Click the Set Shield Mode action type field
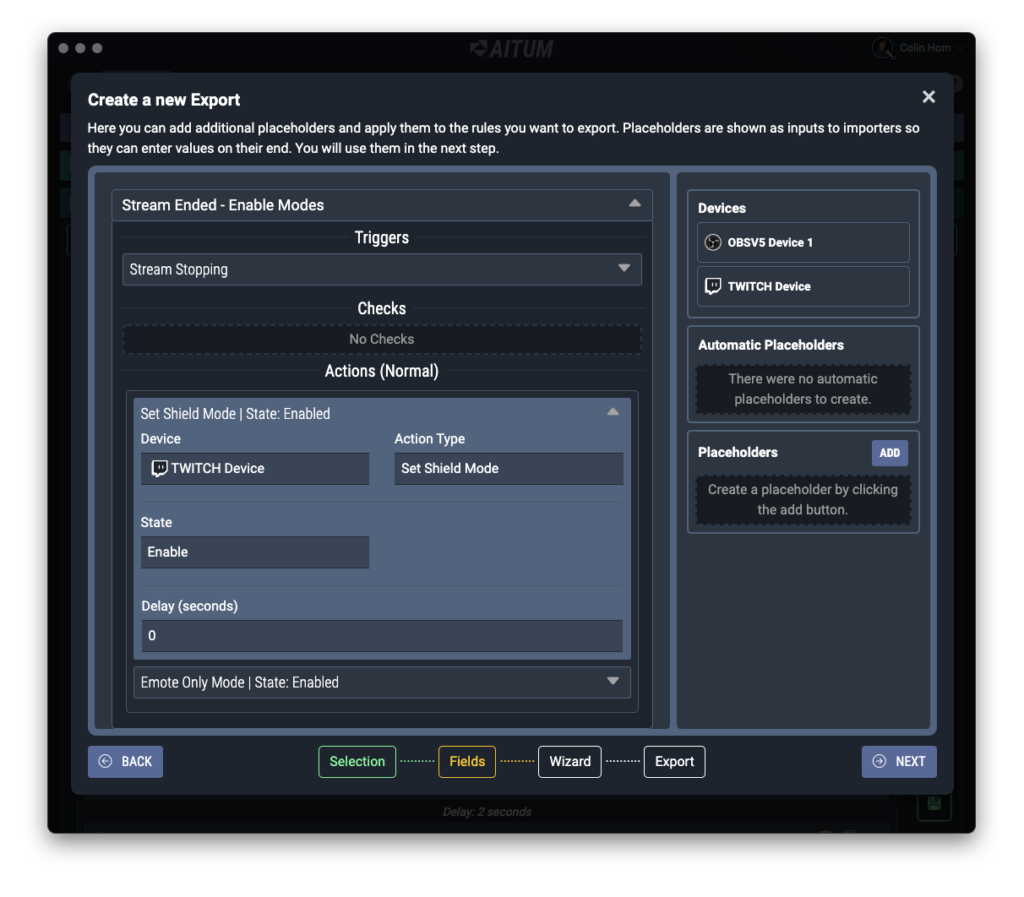 508,468
